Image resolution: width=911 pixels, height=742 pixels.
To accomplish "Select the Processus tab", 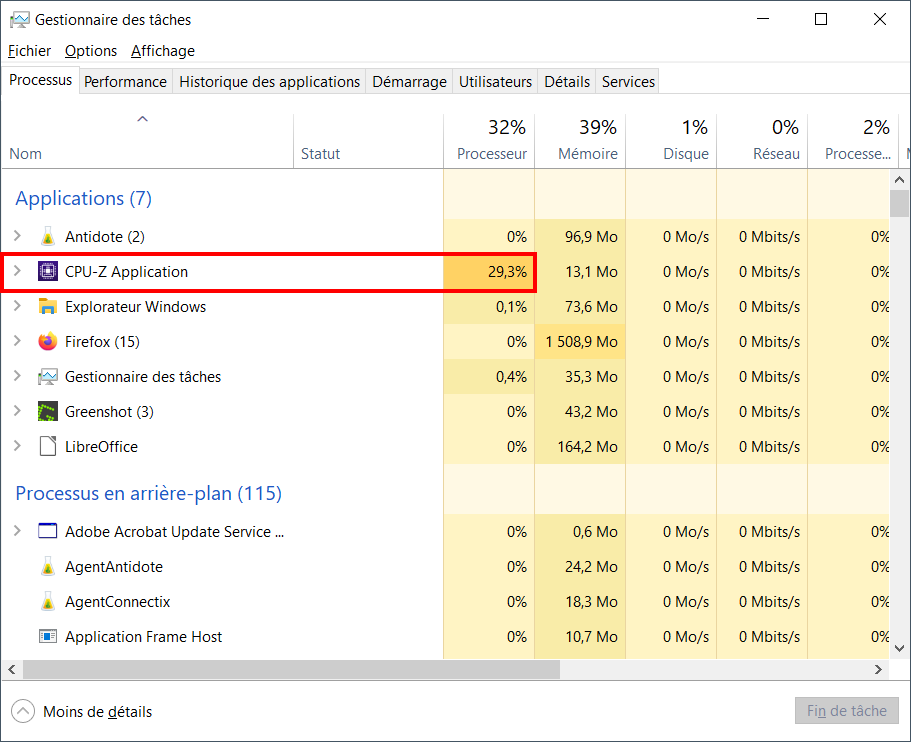I will pyautogui.click(x=41, y=80).
